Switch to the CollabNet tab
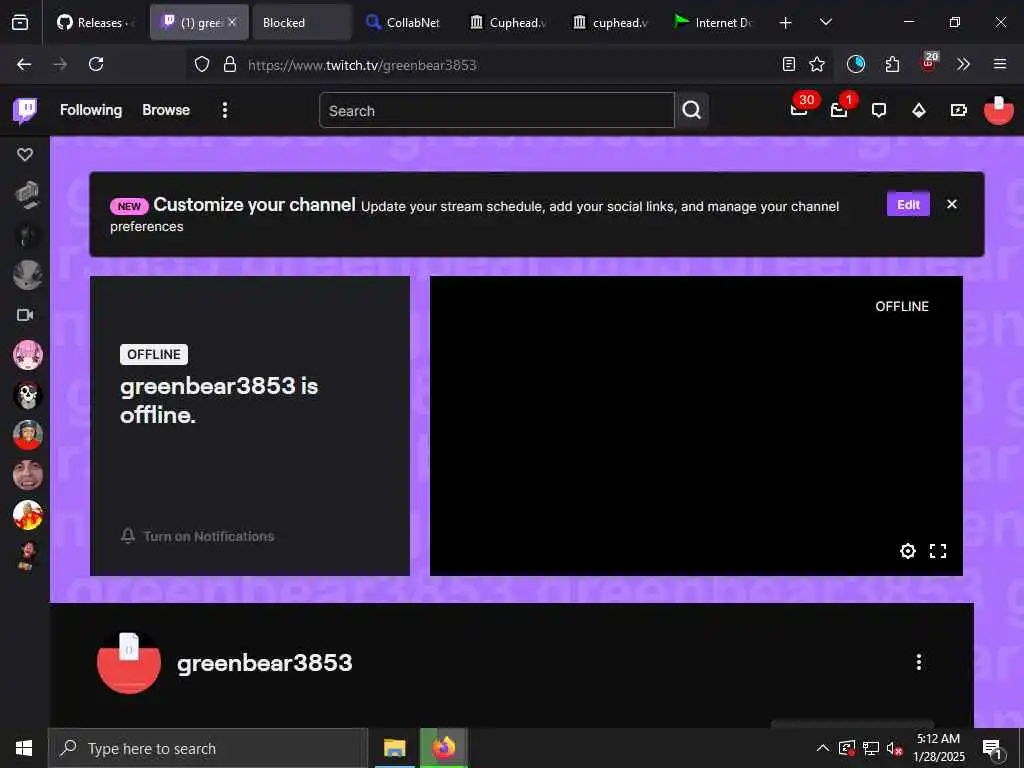 [403, 22]
